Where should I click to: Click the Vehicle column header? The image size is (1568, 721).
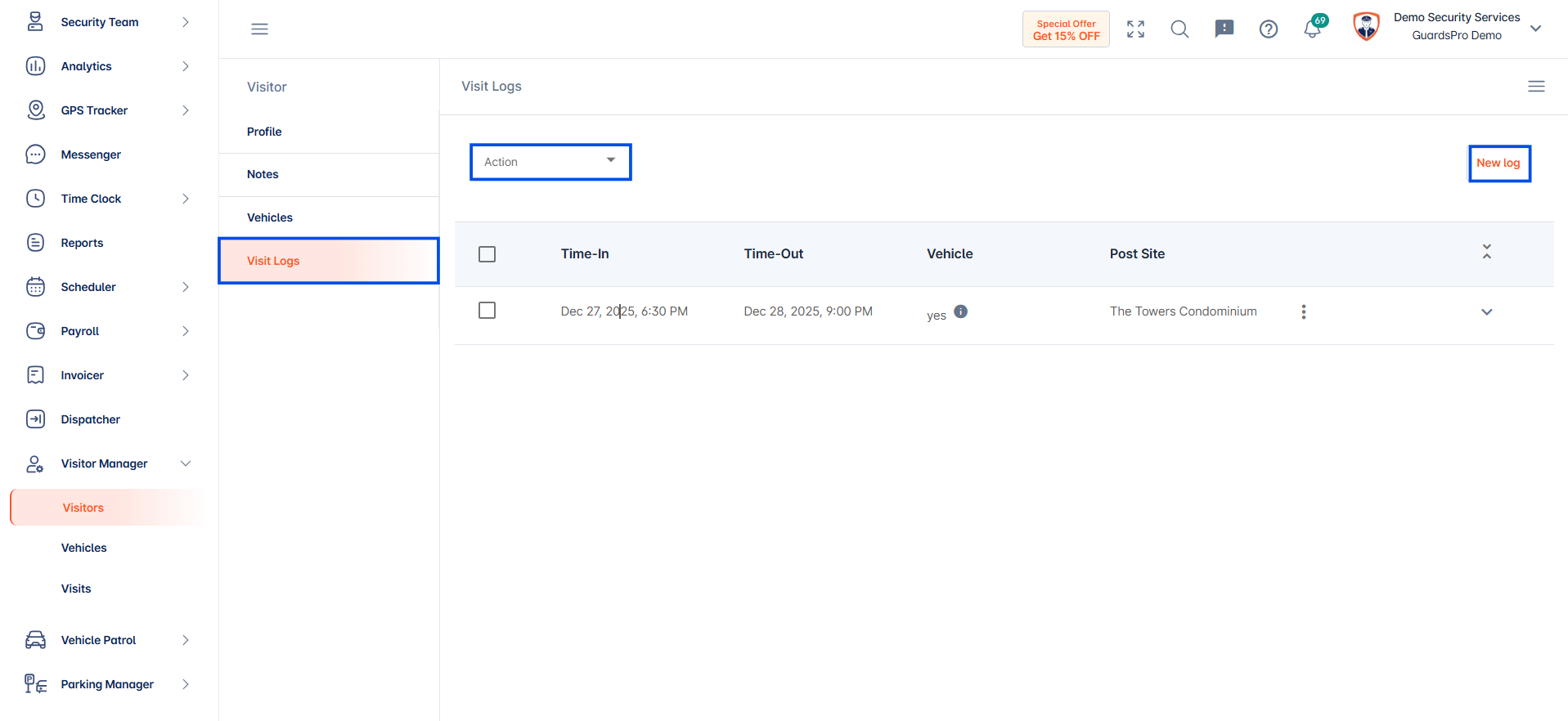[x=950, y=254]
